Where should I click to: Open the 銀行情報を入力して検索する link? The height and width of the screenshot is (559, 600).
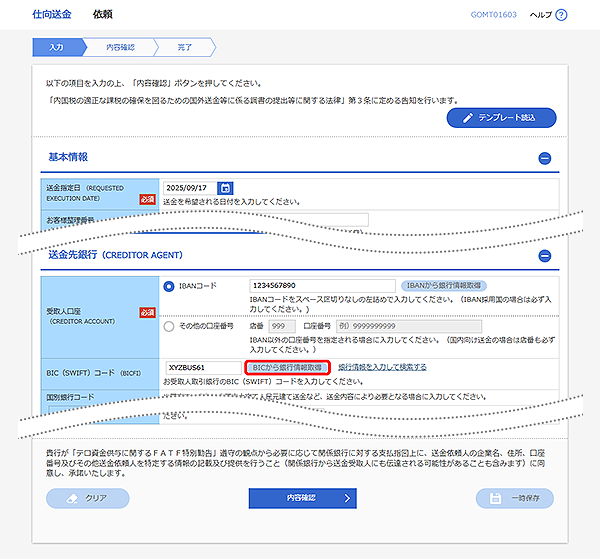pos(382,367)
